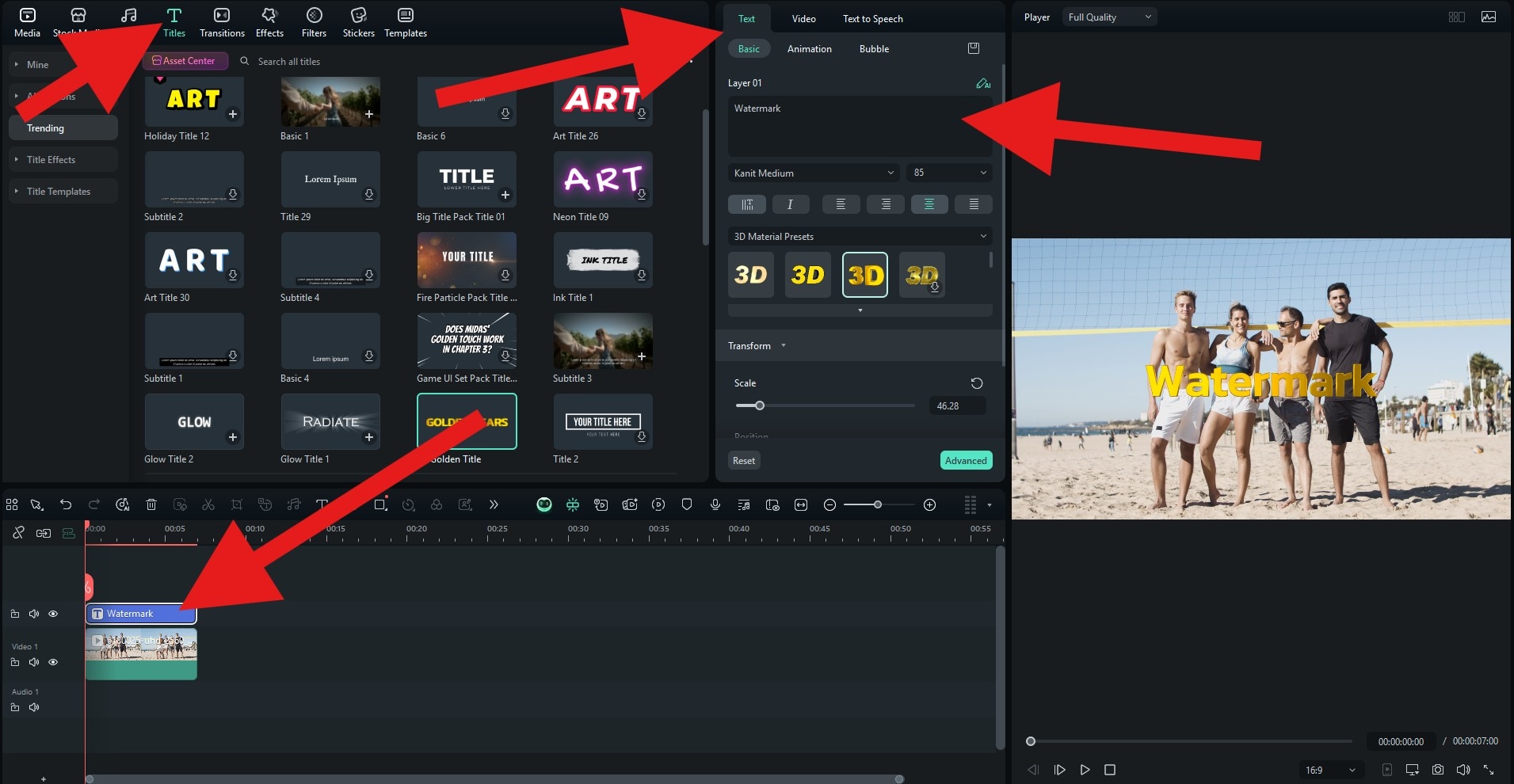This screenshot has height=784, width=1514.
Task: Open the font size 85 dropdown
Action: click(x=950, y=173)
